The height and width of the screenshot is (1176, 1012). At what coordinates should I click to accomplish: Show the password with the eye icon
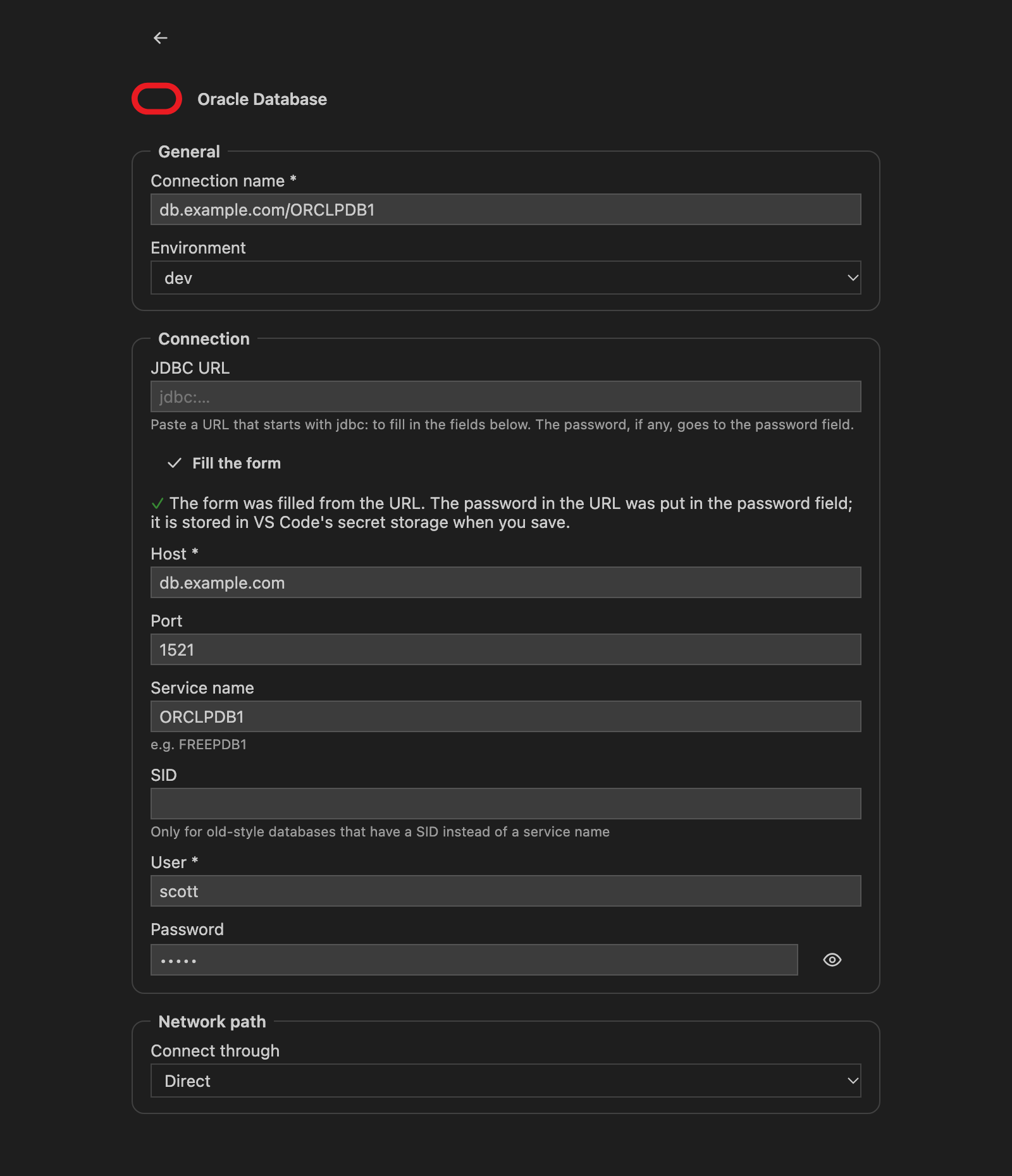point(832,960)
